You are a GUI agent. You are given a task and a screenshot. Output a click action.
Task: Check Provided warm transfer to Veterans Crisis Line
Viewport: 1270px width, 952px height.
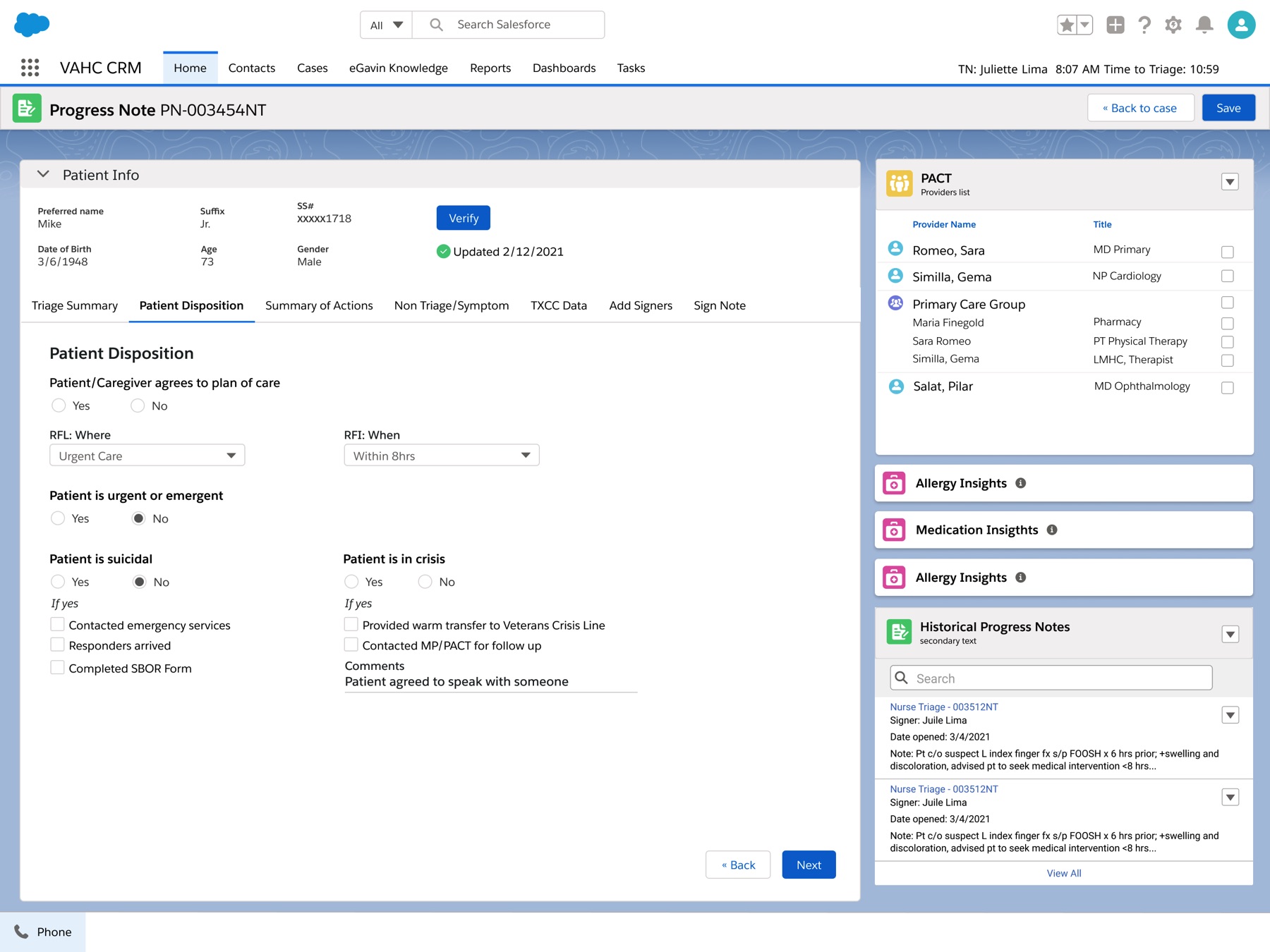click(x=351, y=624)
